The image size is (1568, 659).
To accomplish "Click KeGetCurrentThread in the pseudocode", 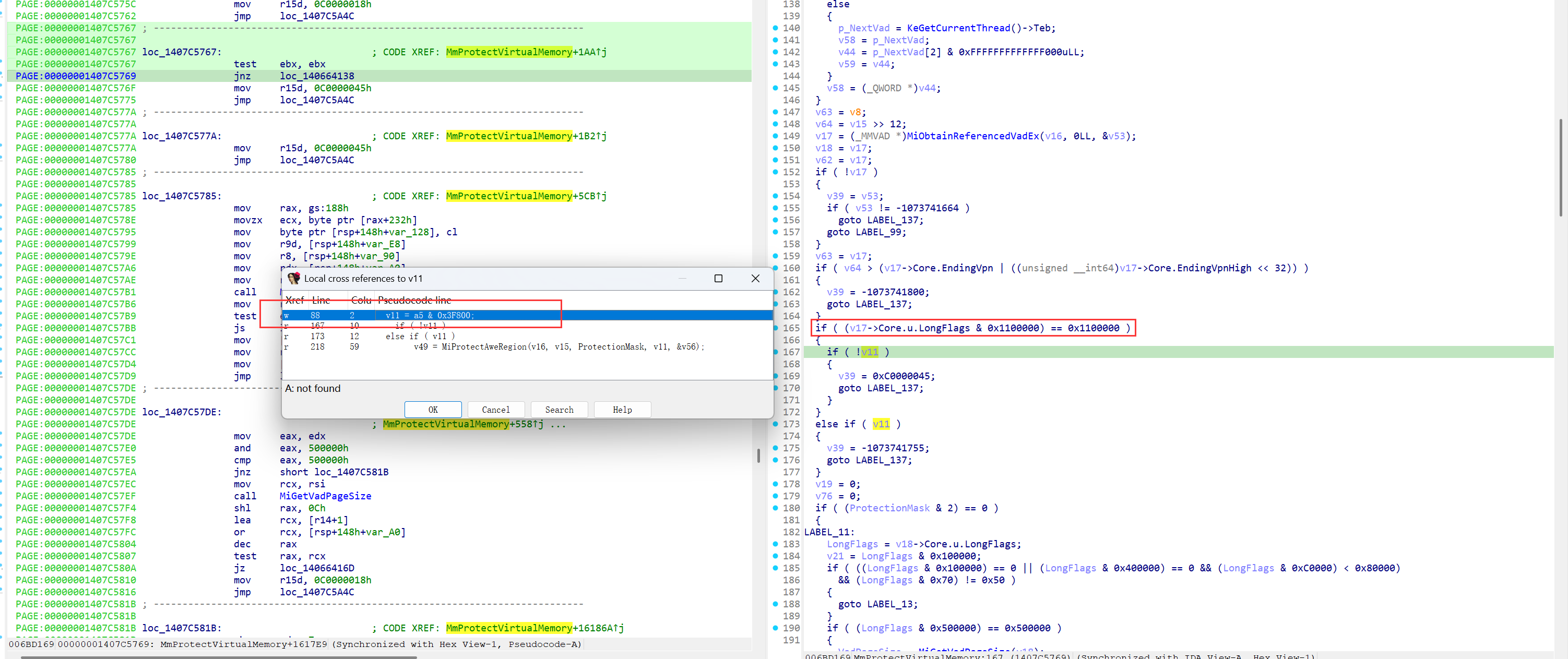I will point(959,28).
